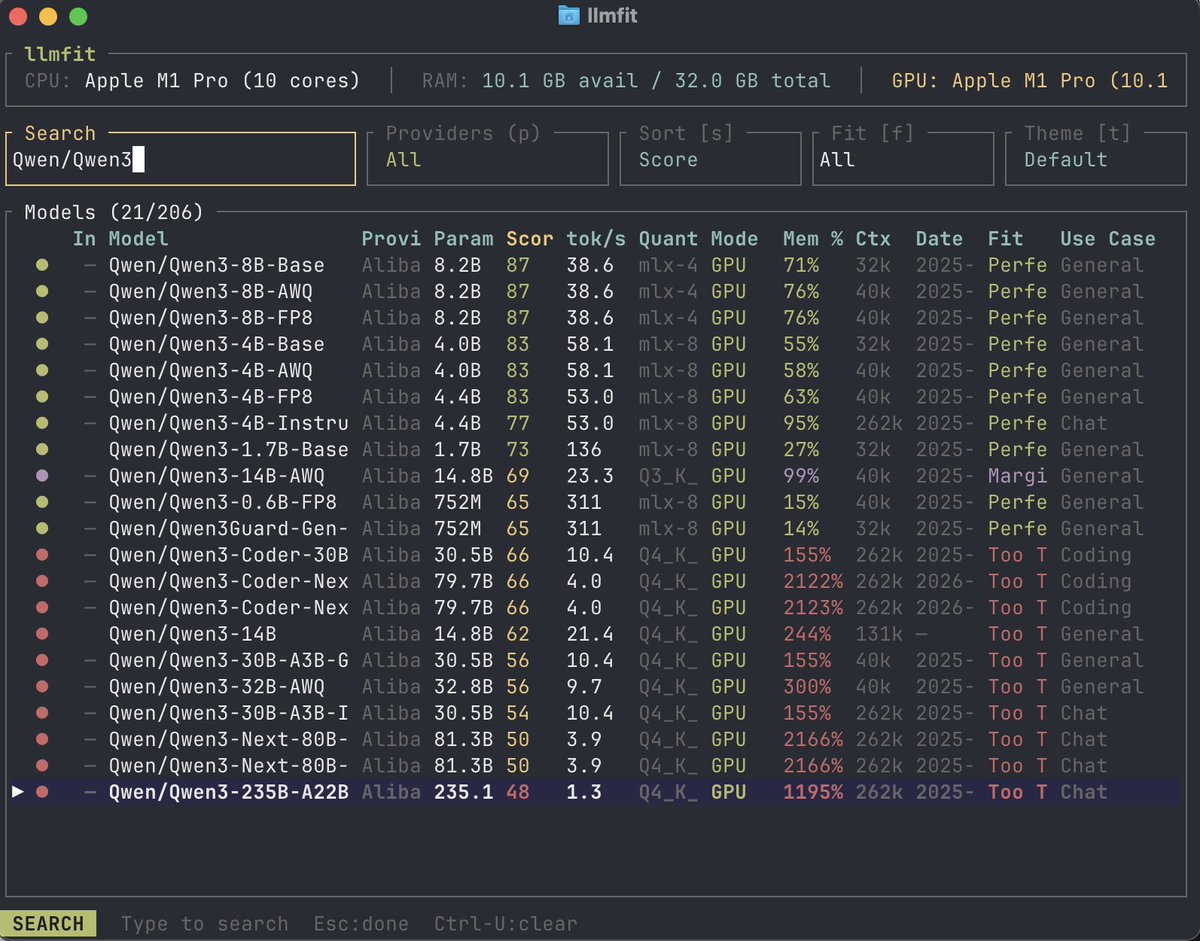Click the SEARCH mode badge in status bar
The image size is (1200, 941).
click(x=48, y=924)
